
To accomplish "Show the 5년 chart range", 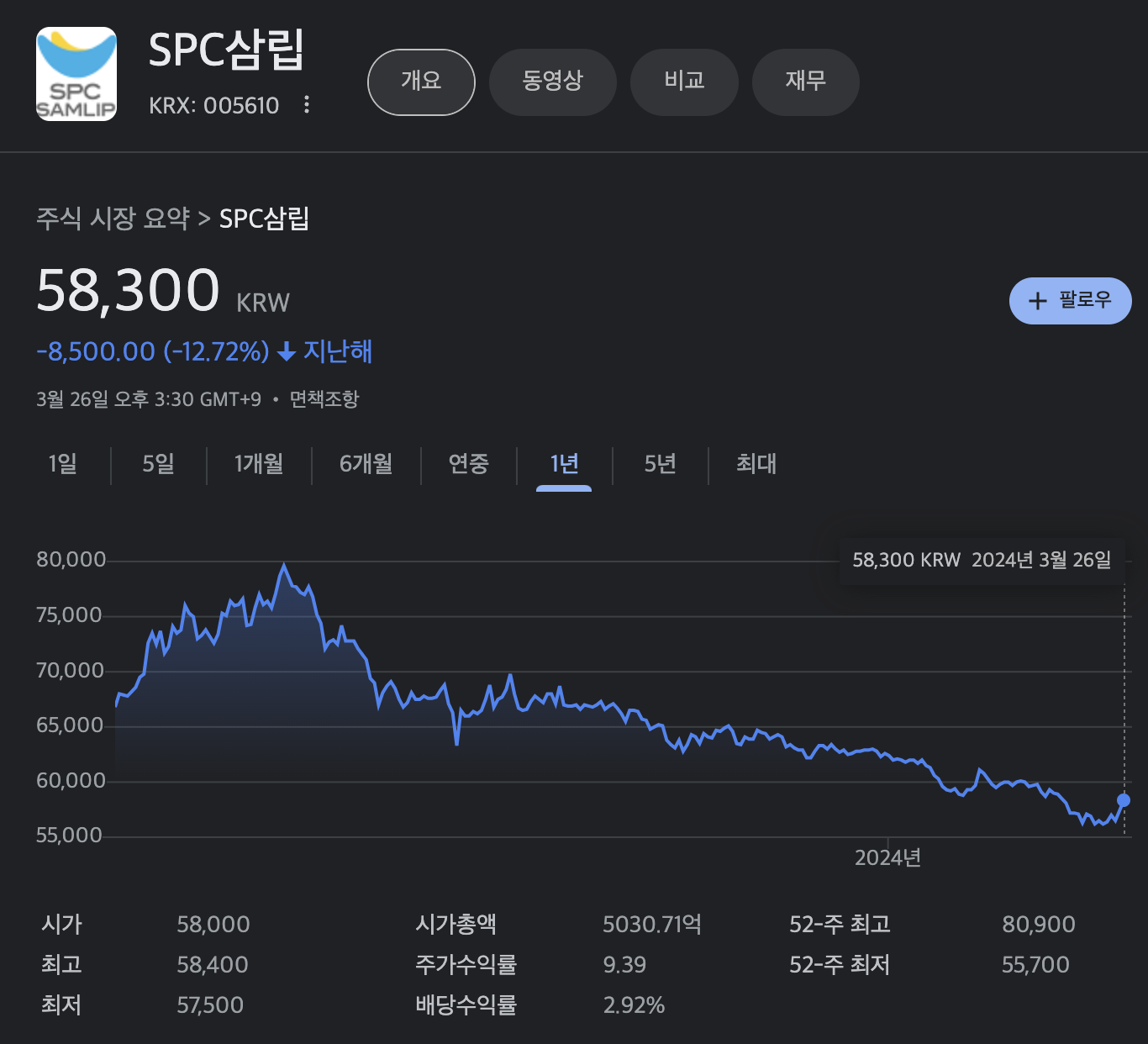I will (661, 464).
